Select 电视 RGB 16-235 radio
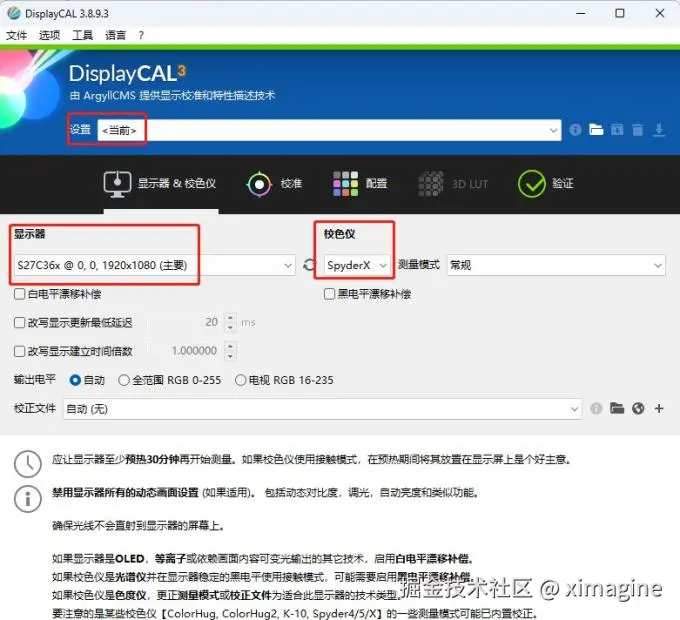The height and width of the screenshot is (620, 680). [240, 380]
